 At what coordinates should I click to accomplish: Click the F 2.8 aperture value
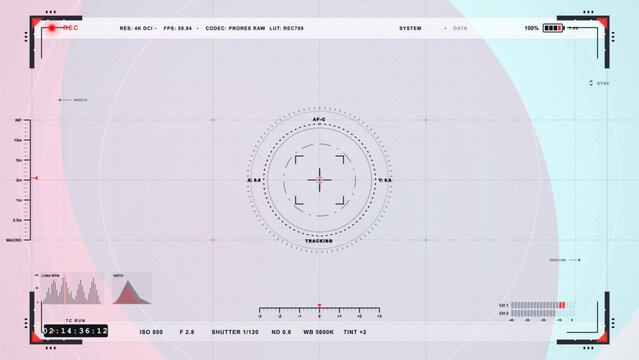187,332
